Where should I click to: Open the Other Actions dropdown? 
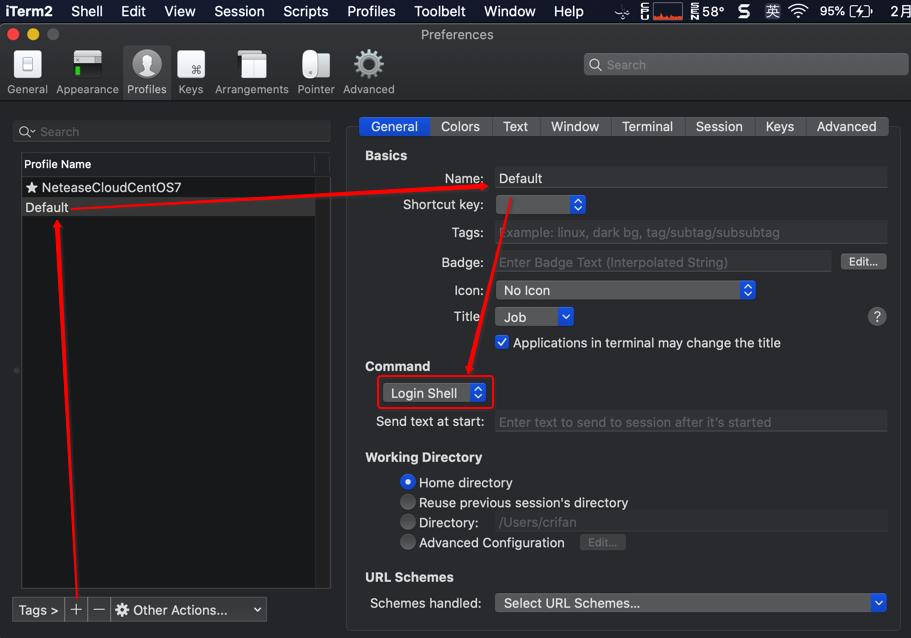click(x=189, y=610)
